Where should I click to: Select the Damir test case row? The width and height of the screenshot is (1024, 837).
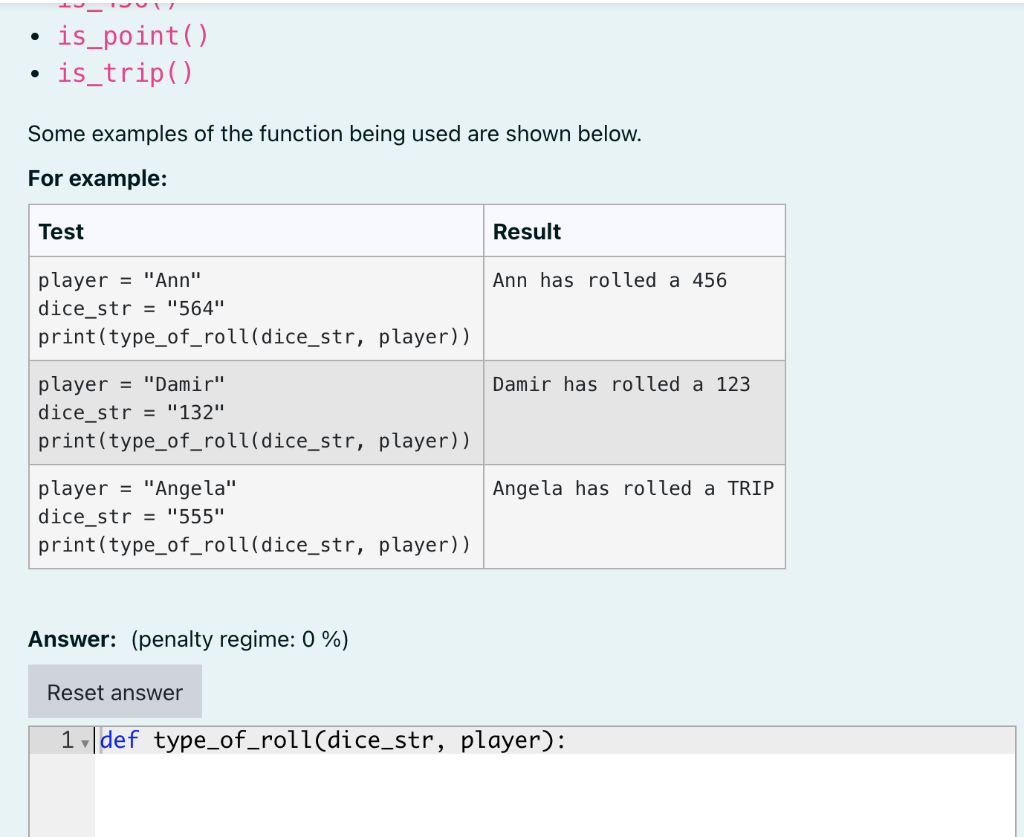(x=255, y=412)
